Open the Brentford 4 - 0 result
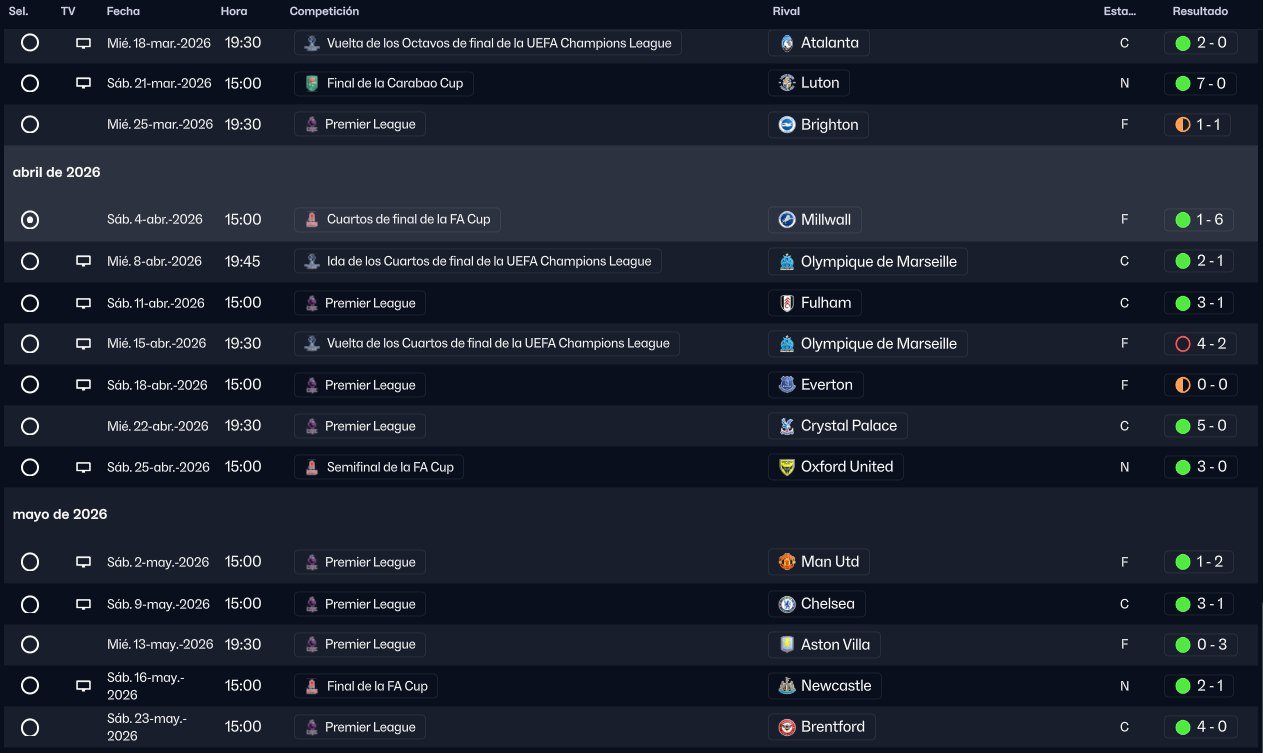The height and width of the screenshot is (753, 1263). coord(1199,727)
